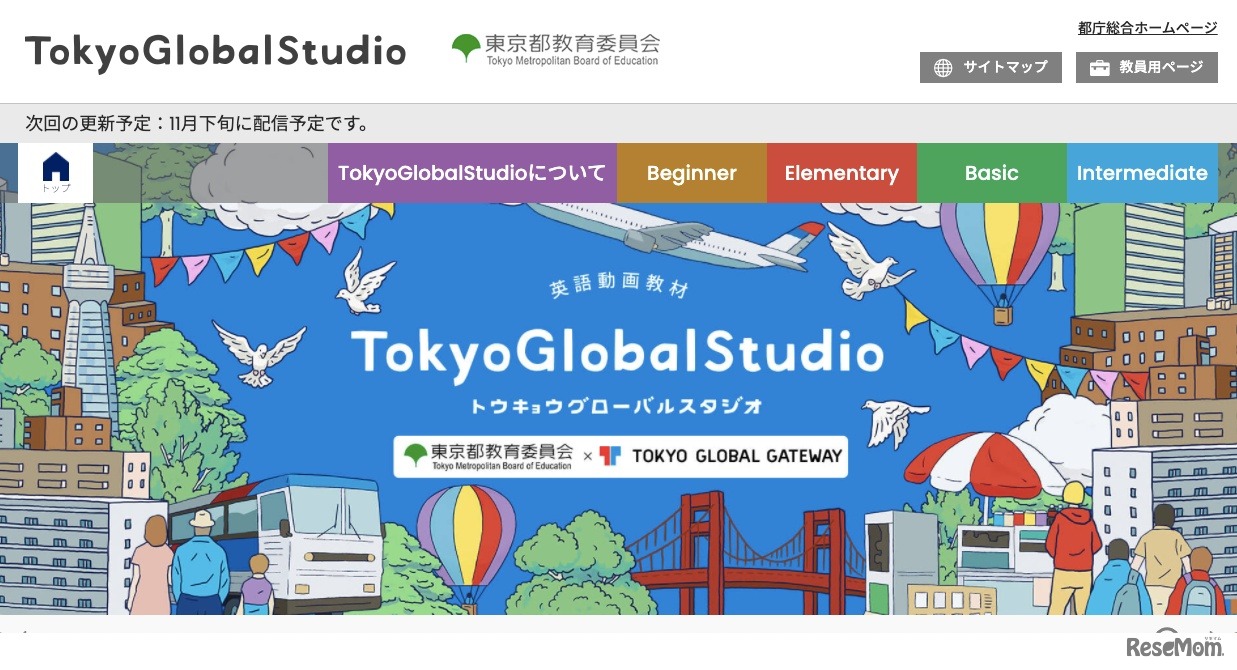Open the Beginner section
Screen dimensions: 1237x670
point(691,172)
